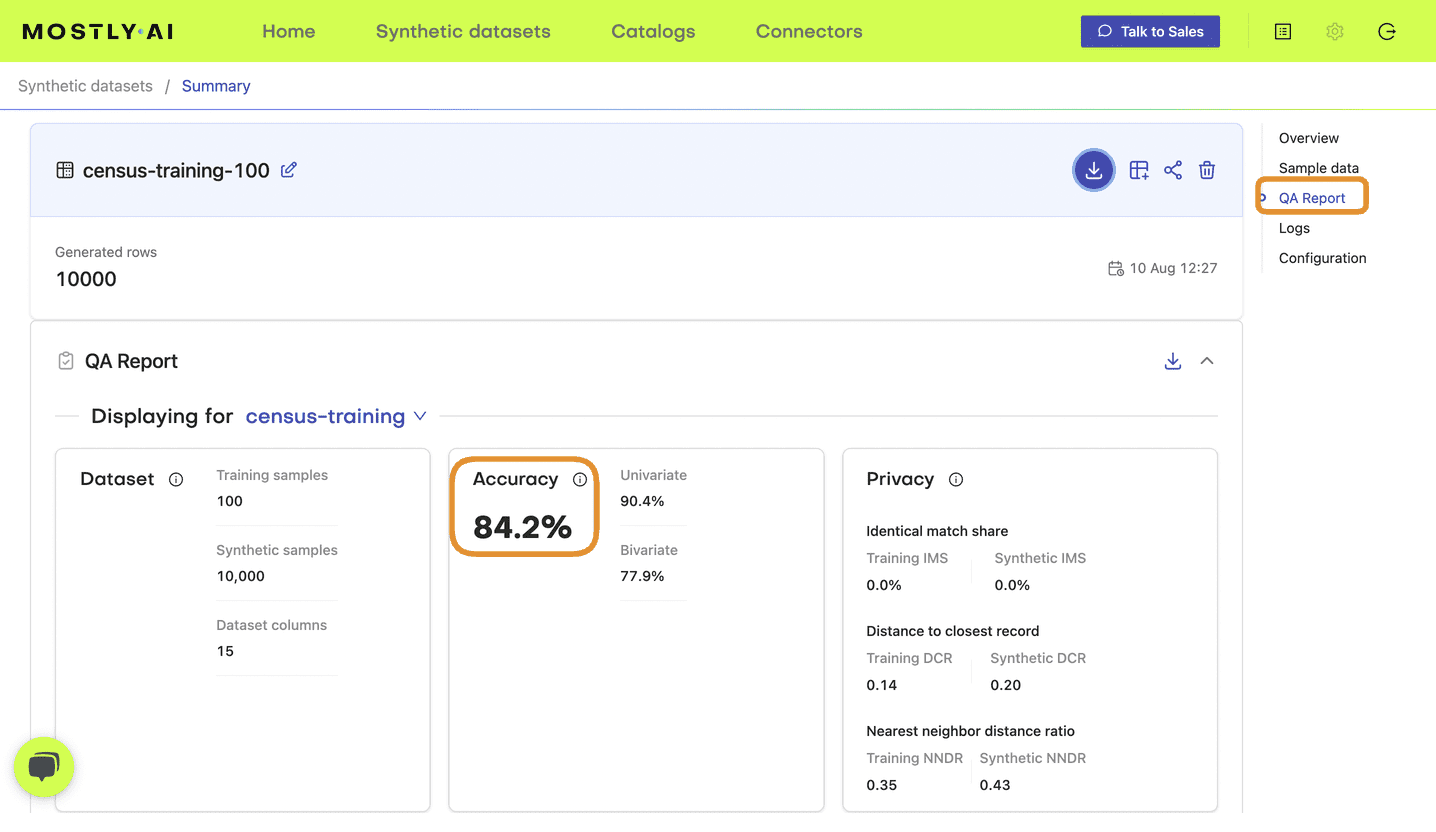Open the Logs section link

1294,228
